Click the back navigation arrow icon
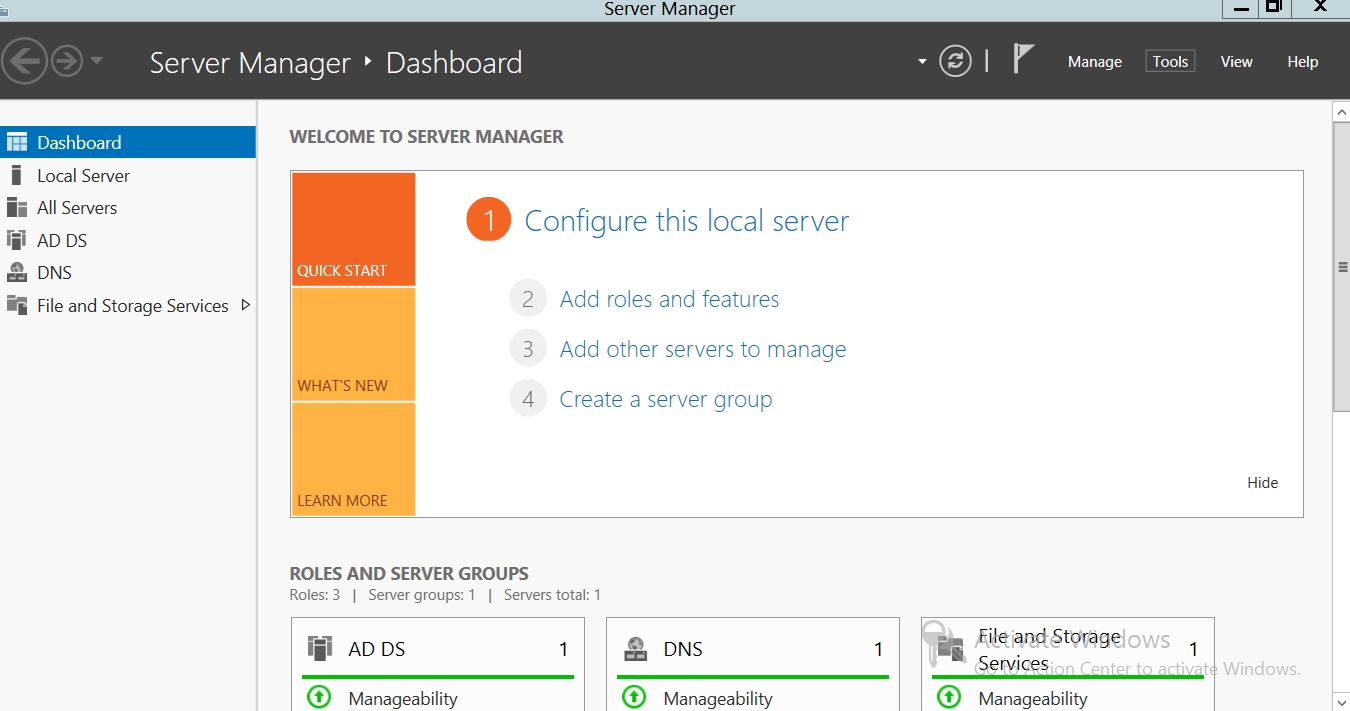This screenshot has width=1350, height=711. (24, 62)
